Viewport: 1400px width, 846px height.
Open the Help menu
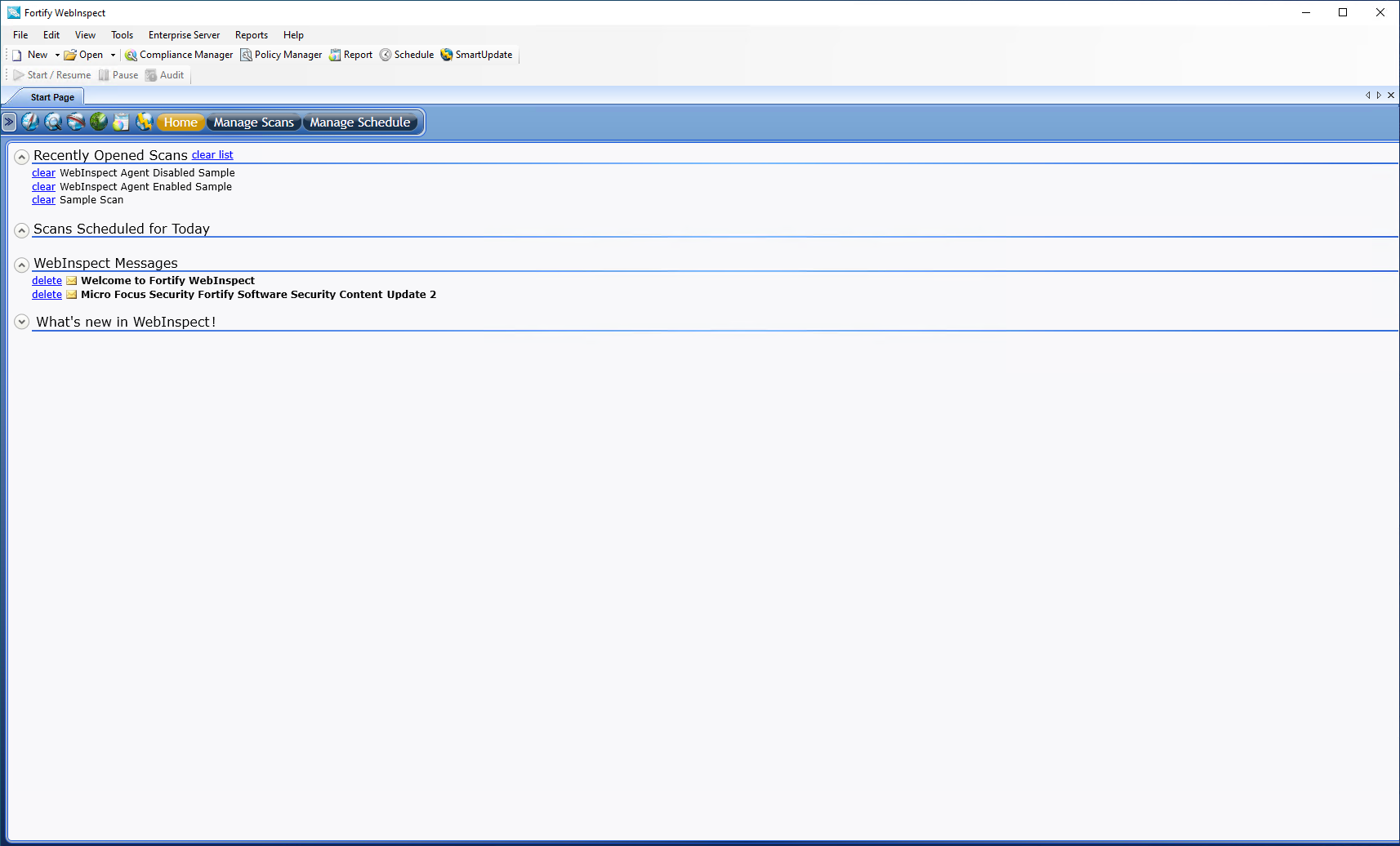point(293,35)
